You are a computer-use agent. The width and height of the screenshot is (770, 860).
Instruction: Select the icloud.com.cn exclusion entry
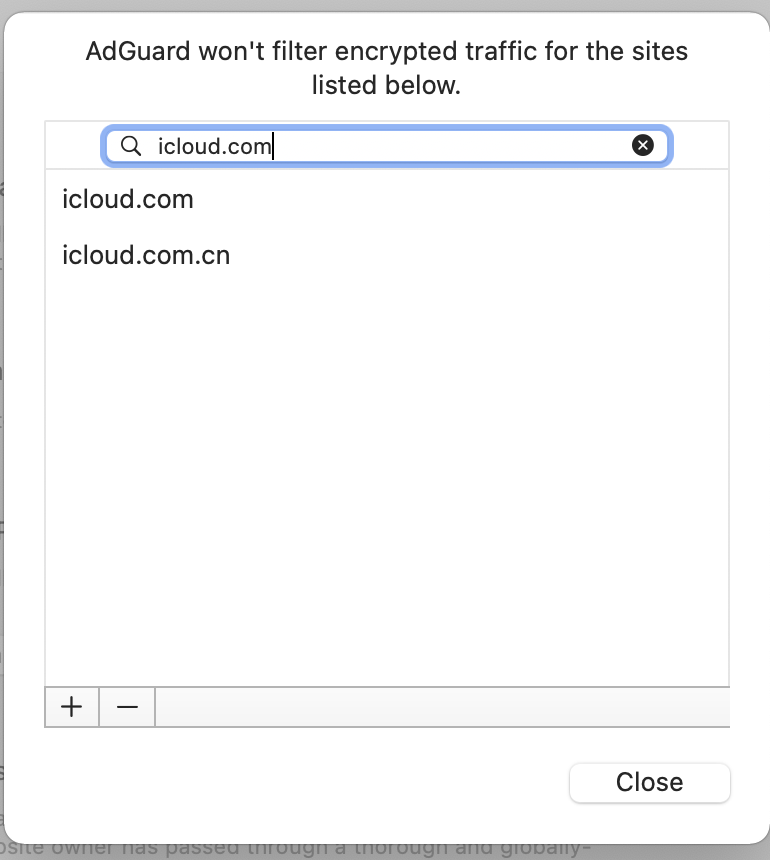click(146, 255)
